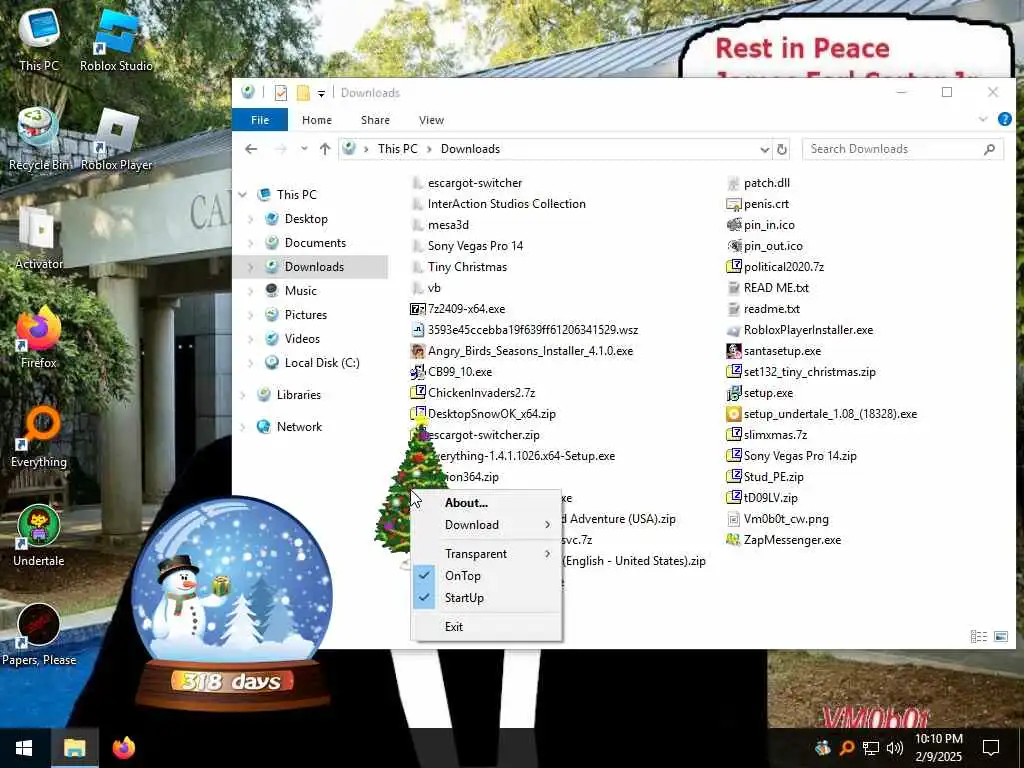Select Documents in the navigation pane
This screenshot has width=1024, height=768.
pyautogui.click(x=315, y=243)
